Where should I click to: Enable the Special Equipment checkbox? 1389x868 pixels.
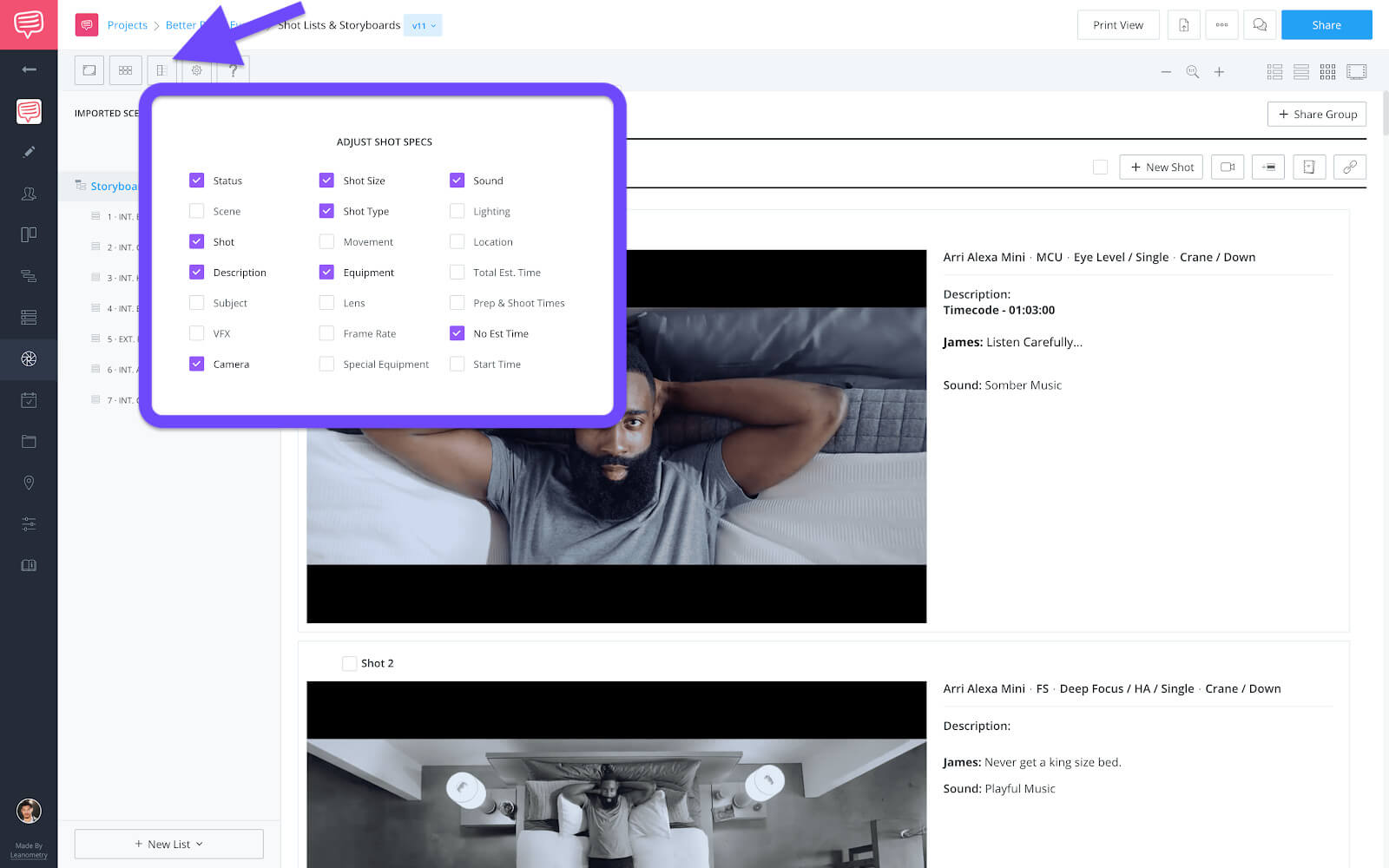click(x=326, y=364)
